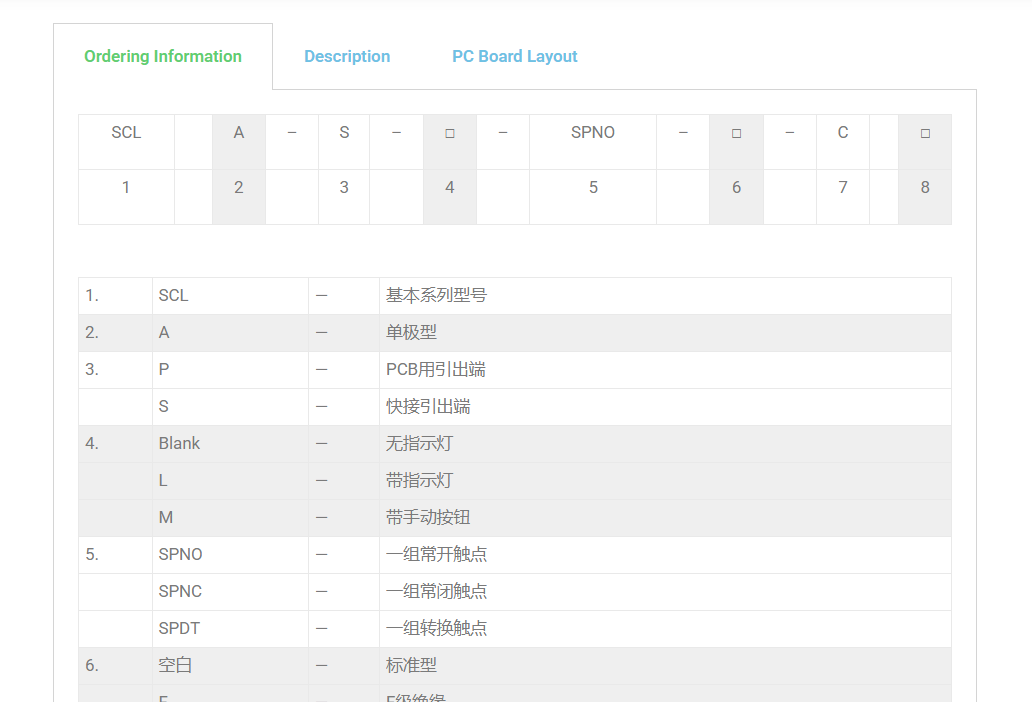The height and width of the screenshot is (702, 1032).
Task: Click the SCL cell above number 1
Action: coord(126,133)
